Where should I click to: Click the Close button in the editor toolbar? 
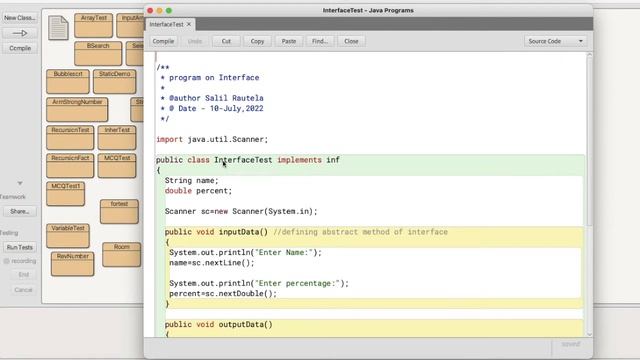(351, 41)
